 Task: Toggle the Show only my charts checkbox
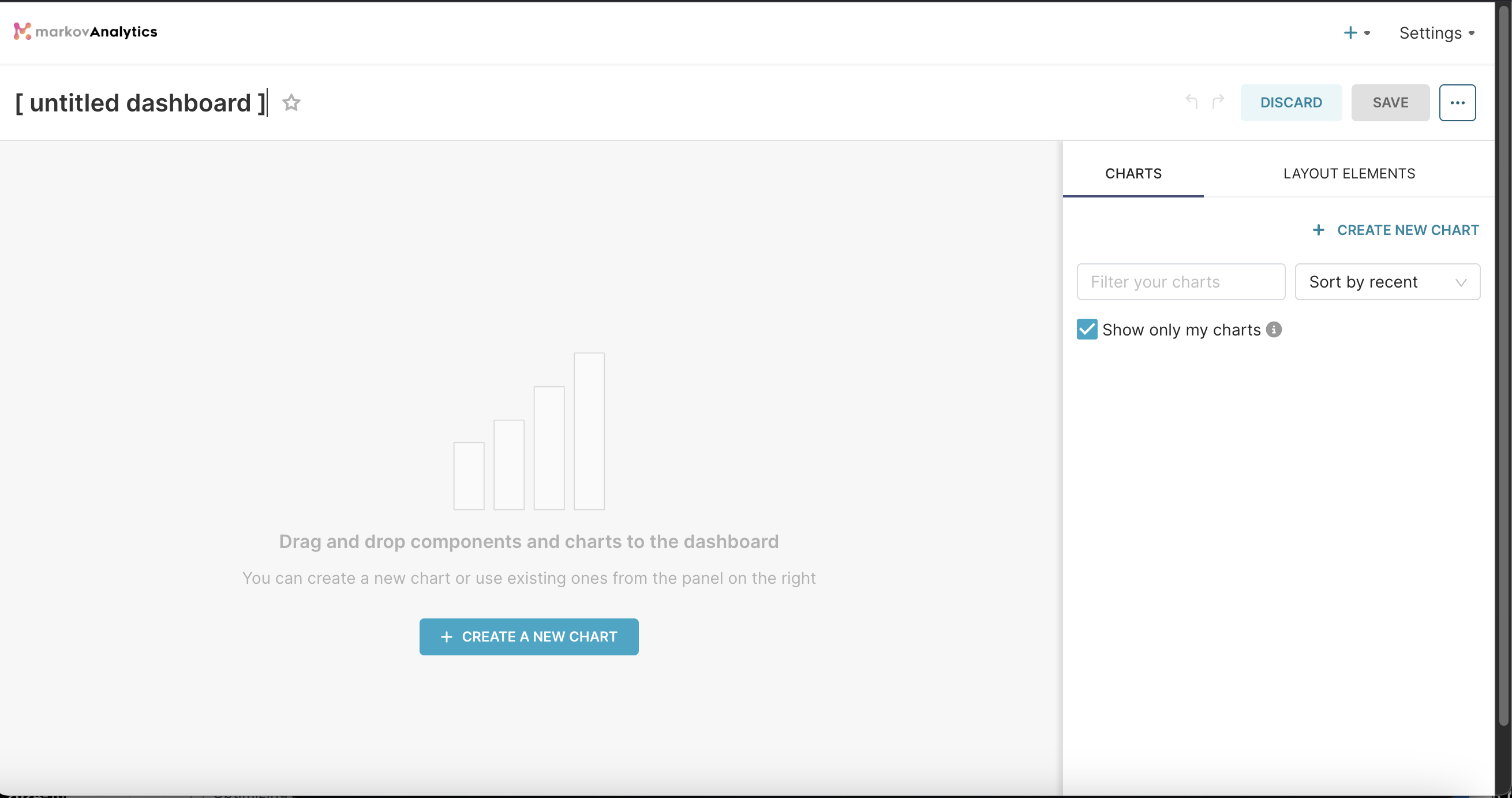[x=1087, y=329]
